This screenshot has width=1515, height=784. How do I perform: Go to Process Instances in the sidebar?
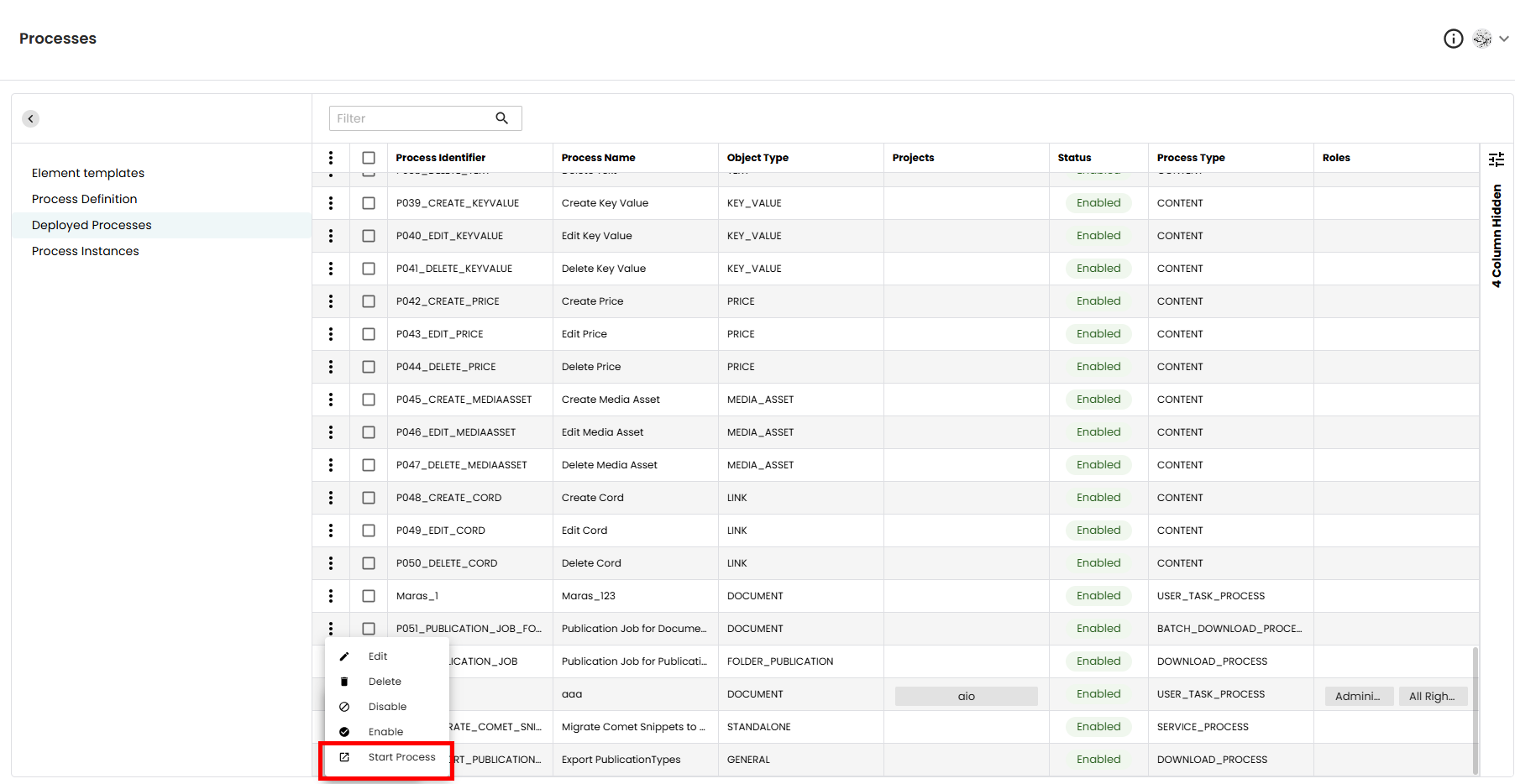86,251
